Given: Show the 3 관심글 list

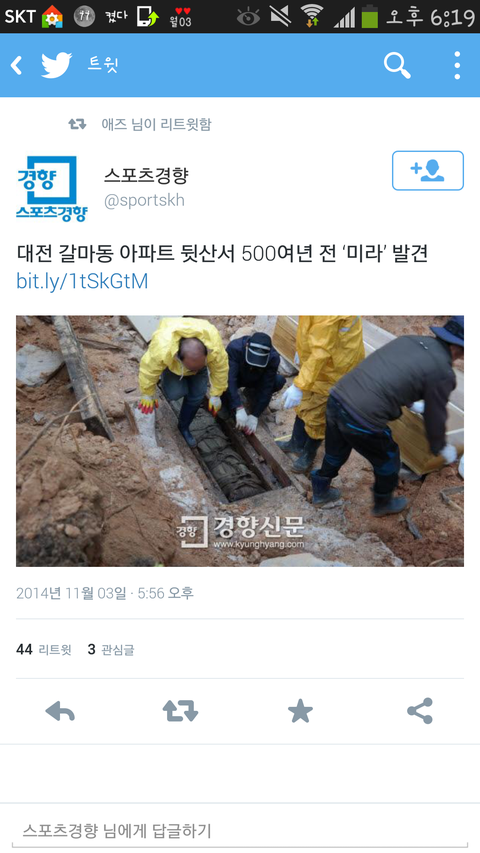Looking at the screenshot, I should (x=111, y=650).
